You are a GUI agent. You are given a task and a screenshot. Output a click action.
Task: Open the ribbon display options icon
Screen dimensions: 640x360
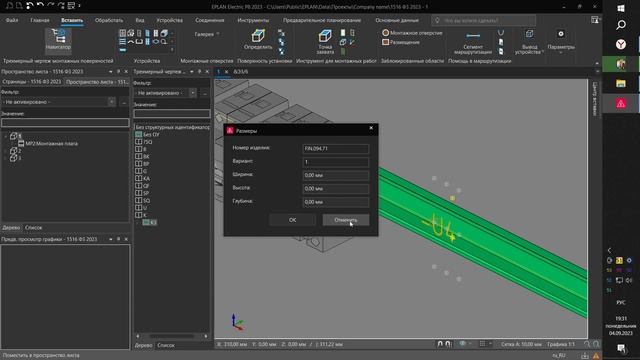click(595, 20)
